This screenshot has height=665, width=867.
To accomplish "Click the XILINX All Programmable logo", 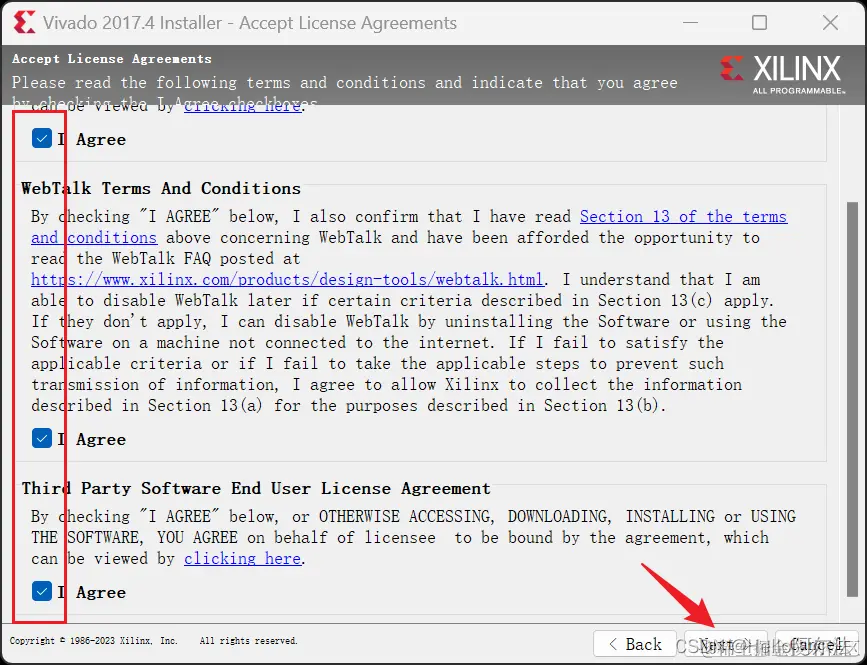I will click(x=782, y=75).
